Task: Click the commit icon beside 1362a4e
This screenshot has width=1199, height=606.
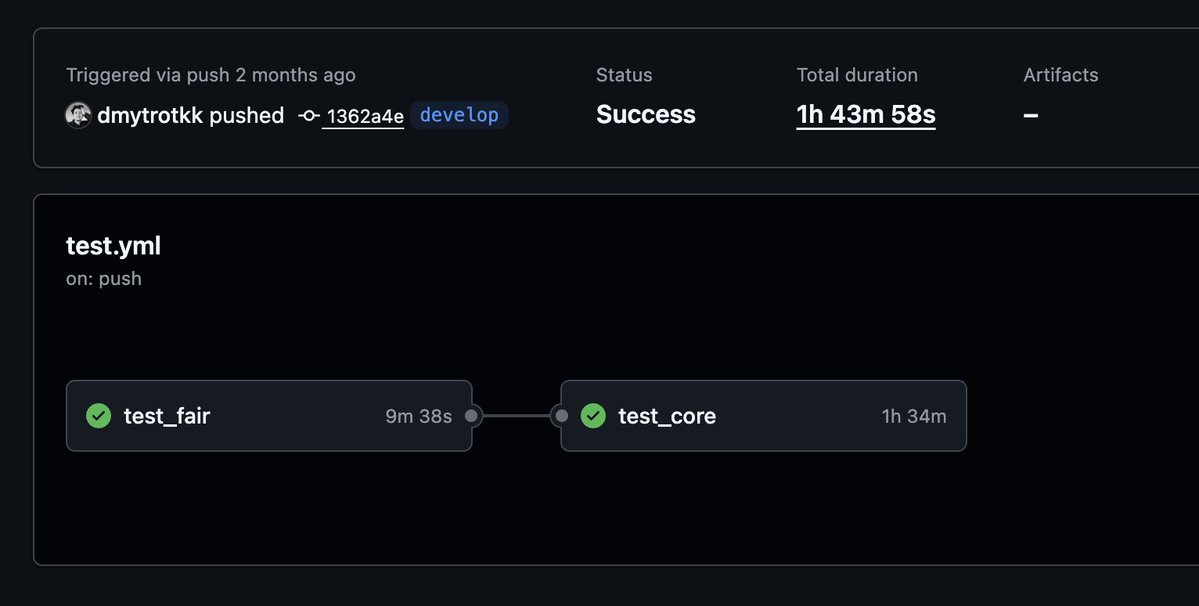Action: (x=309, y=116)
